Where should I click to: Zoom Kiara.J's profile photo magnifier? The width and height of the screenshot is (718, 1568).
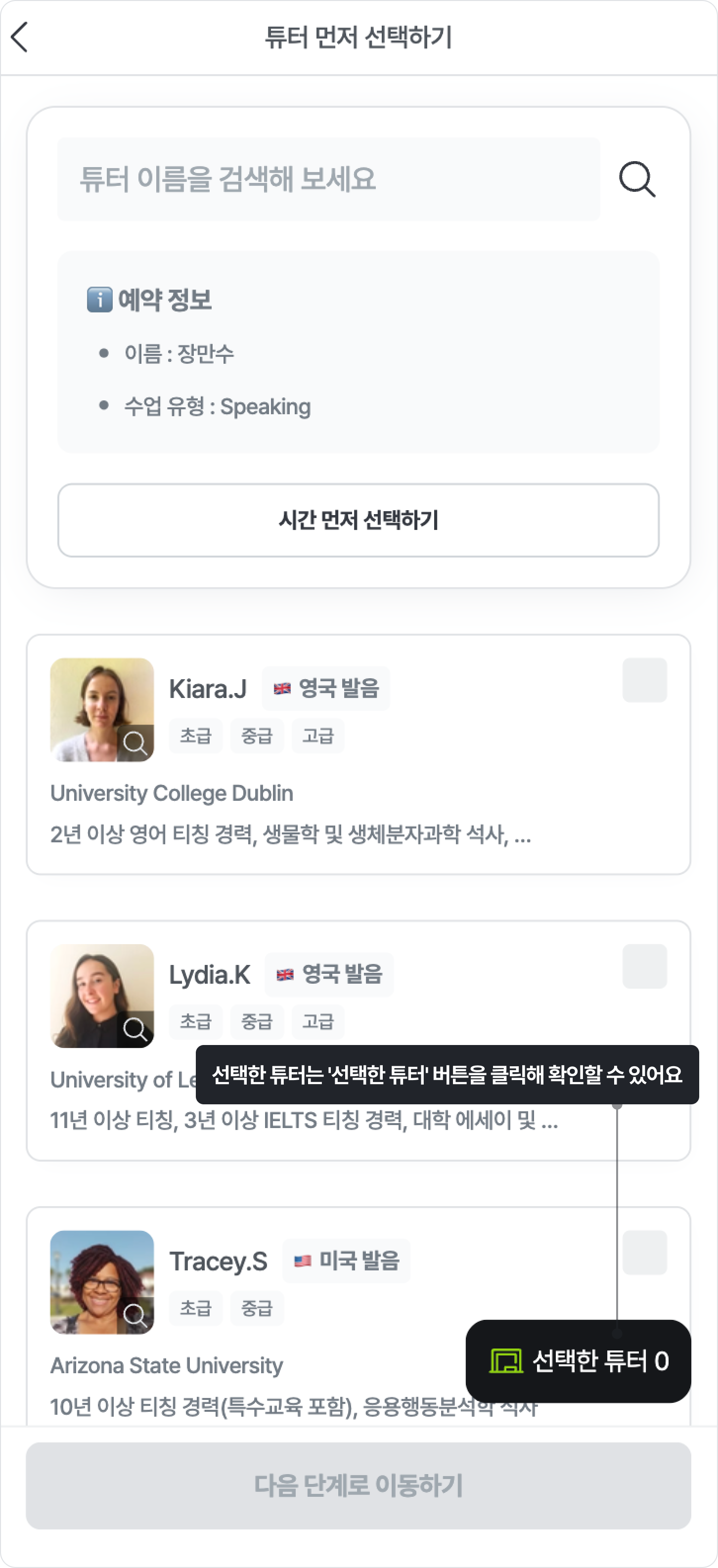coord(135,743)
